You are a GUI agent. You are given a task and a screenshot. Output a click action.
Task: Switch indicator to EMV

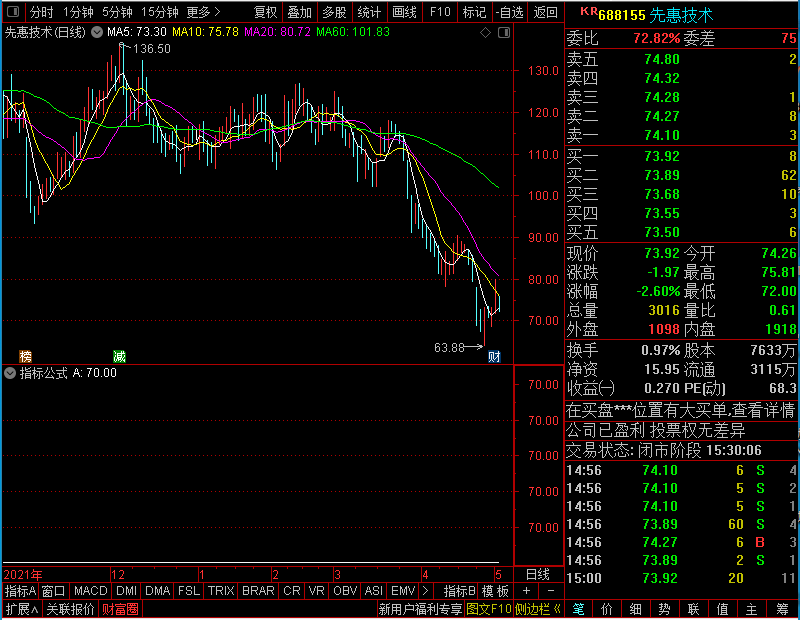pyautogui.click(x=403, y=591)
